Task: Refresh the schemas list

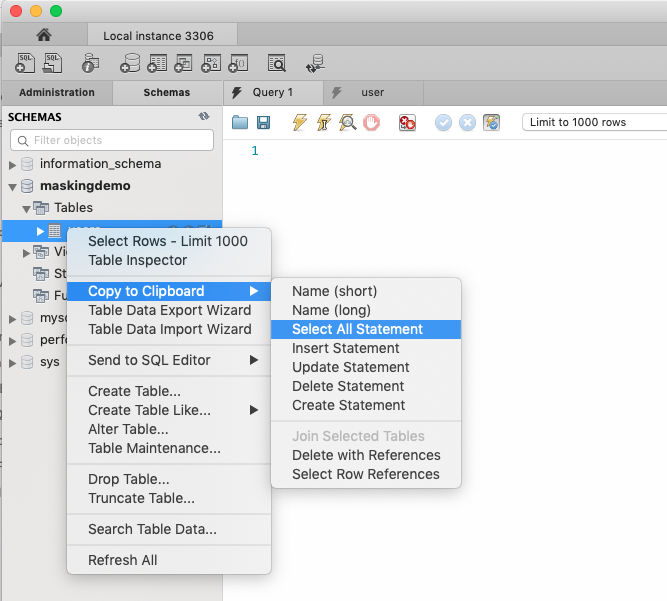Action: (x=204, y=116)
